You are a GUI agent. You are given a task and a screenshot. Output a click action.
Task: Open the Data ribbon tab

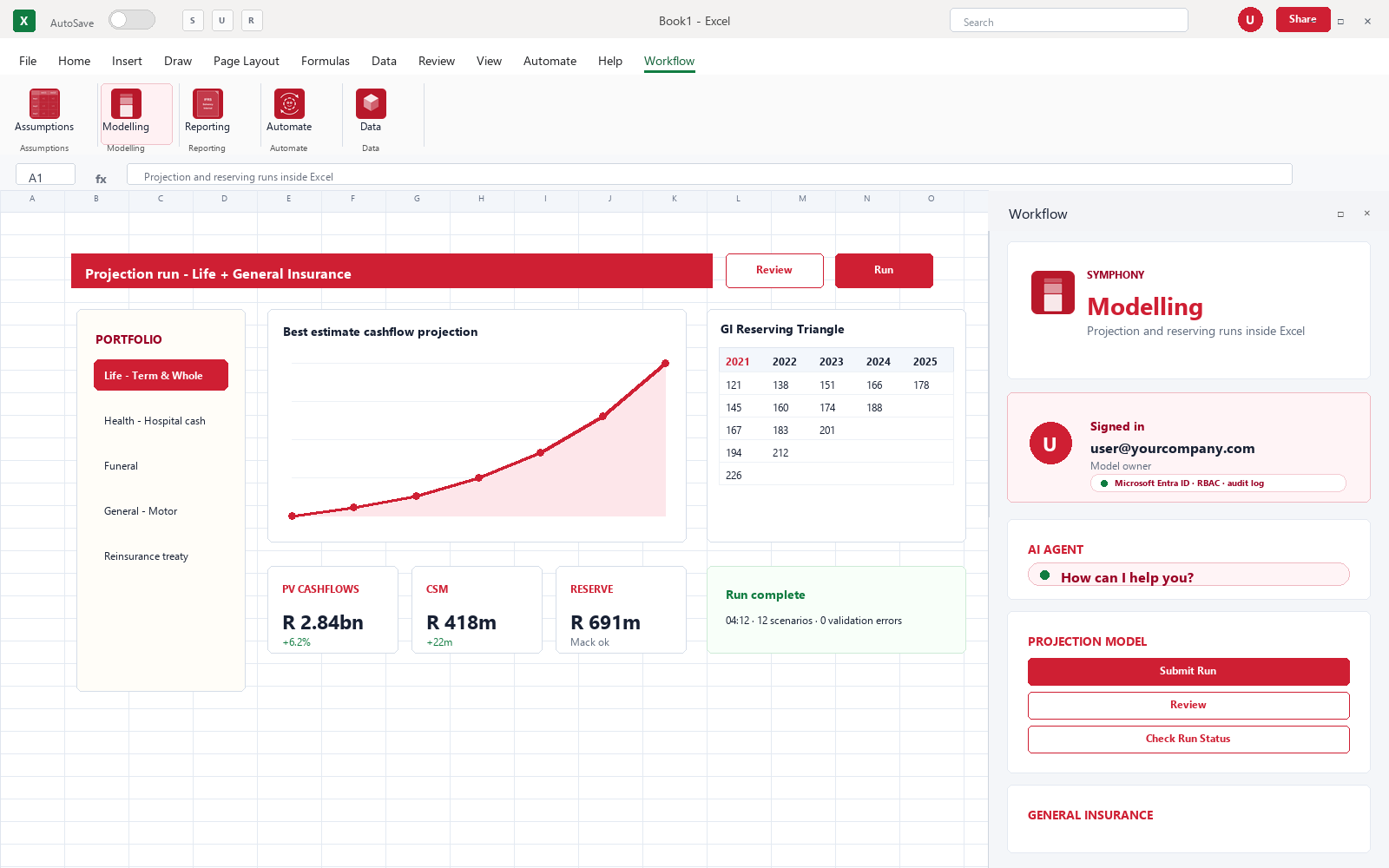click(x=384, y=61)
